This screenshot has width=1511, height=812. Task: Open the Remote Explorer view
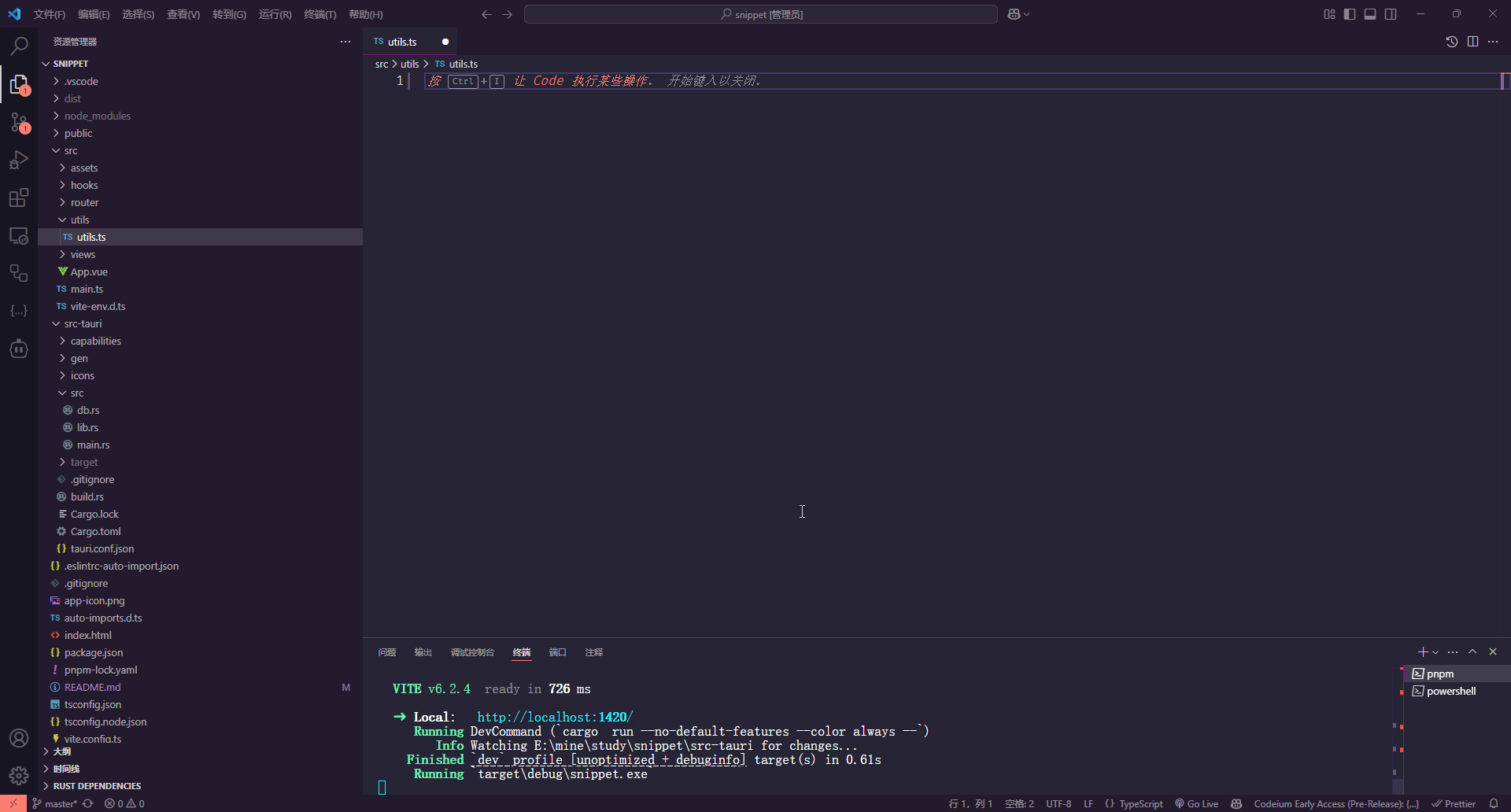[x=19, y=236]
